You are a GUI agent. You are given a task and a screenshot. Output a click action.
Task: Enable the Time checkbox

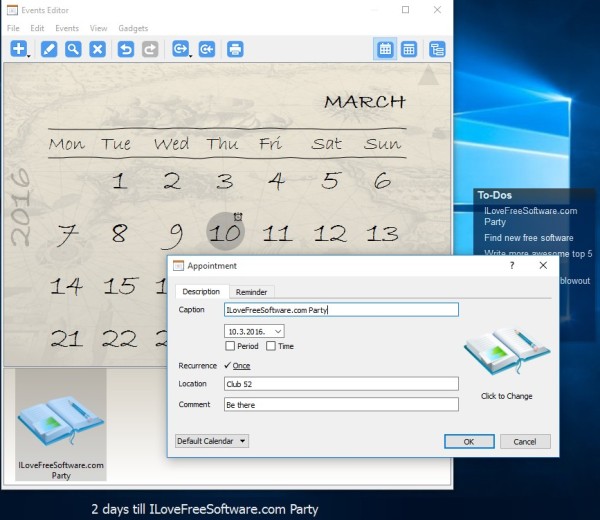coord(271,346)
